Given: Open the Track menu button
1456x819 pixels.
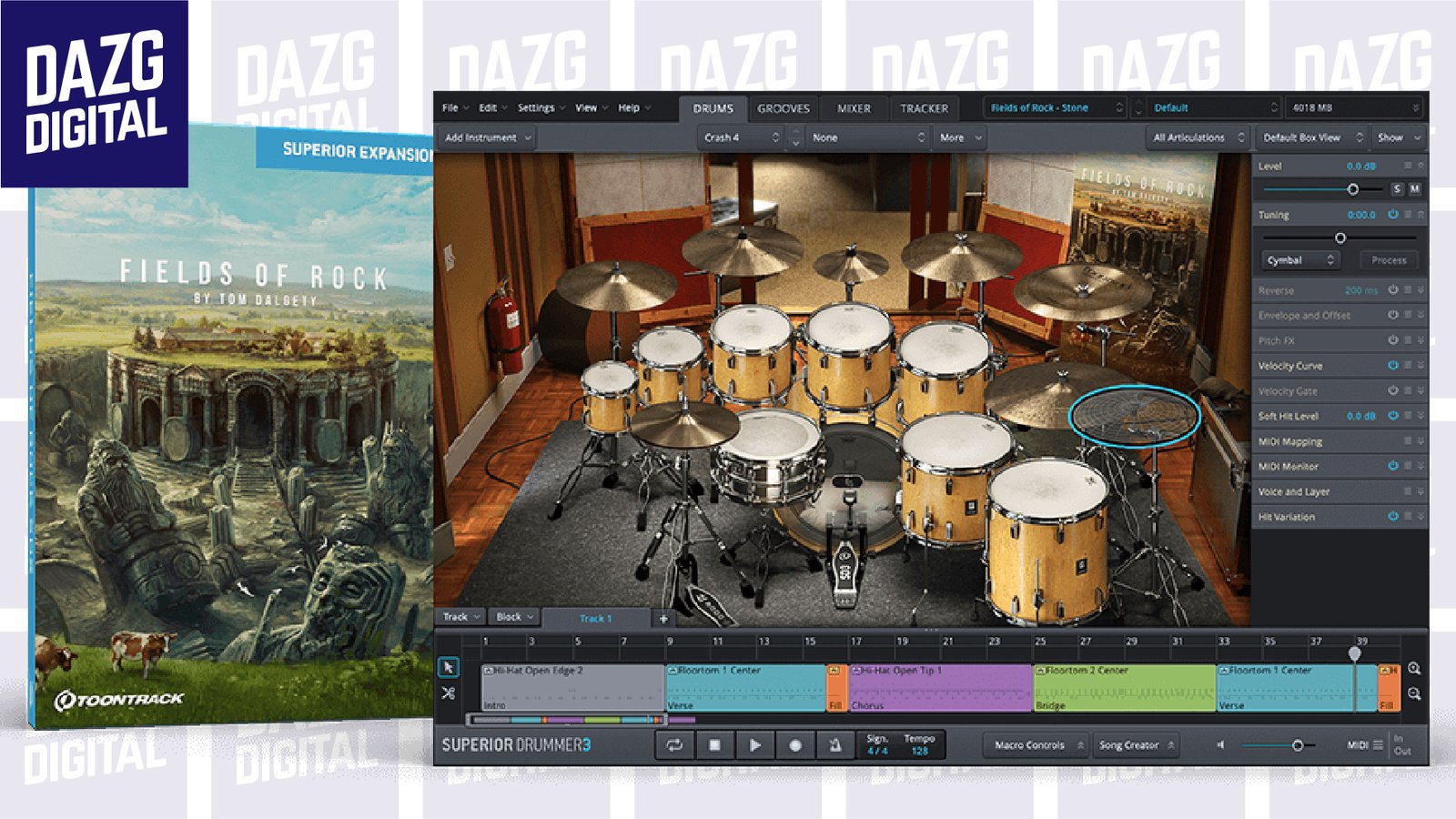Looking at the screenshot, I should coord(462,617).
